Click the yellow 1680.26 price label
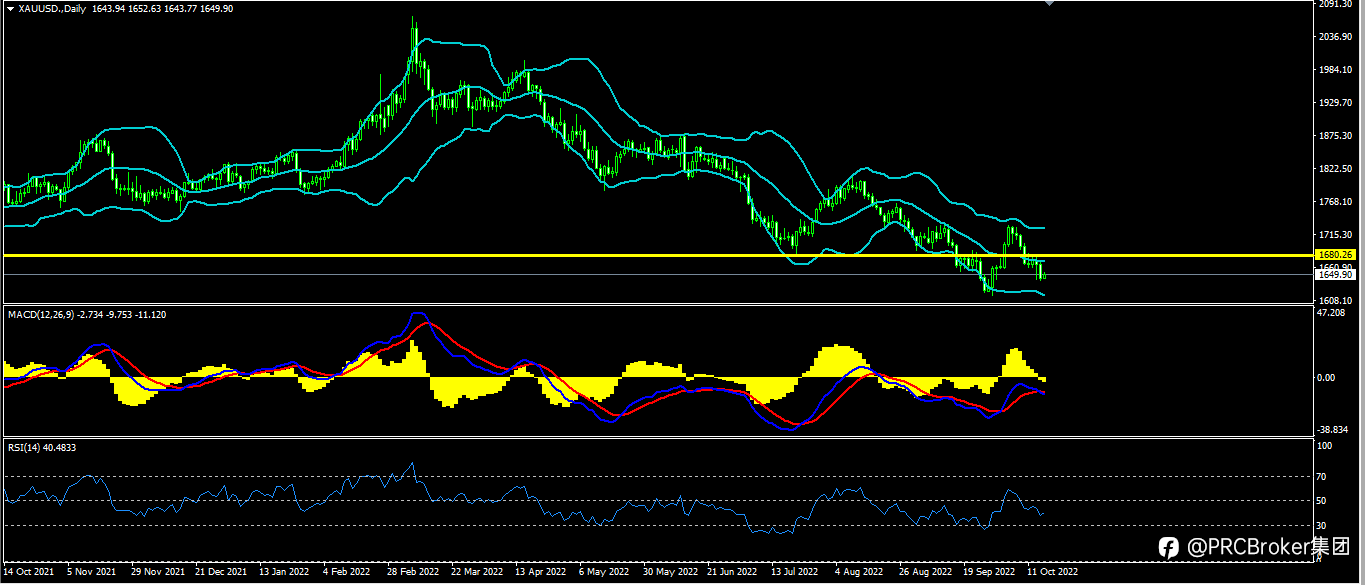The width and height of the screenshot is (1365, 585). tap(1334, 255)
